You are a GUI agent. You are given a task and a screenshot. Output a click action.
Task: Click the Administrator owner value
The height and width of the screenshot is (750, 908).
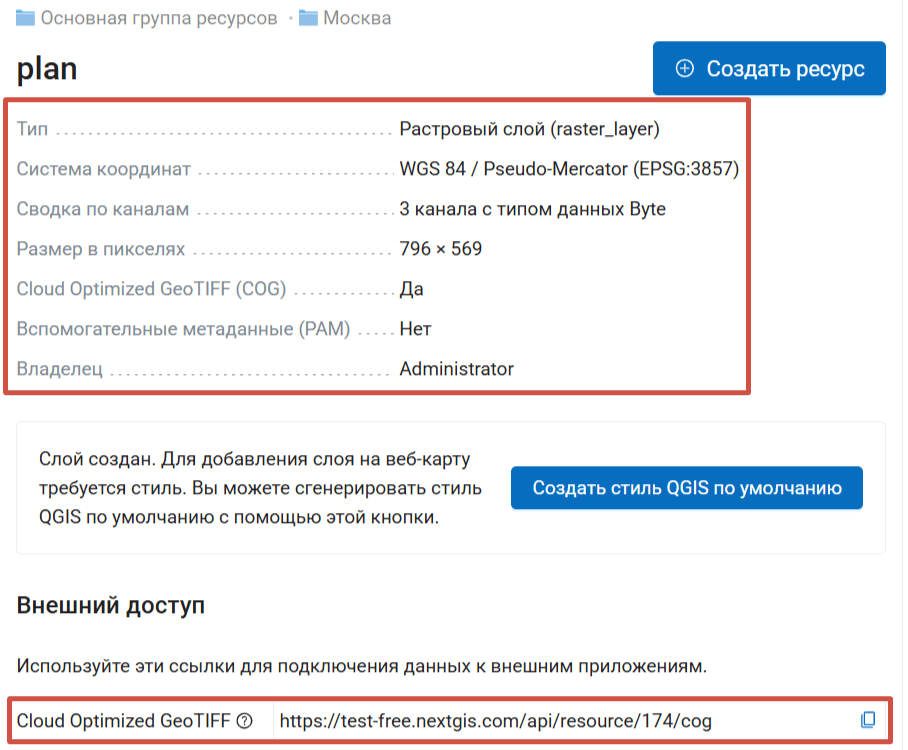456,369
